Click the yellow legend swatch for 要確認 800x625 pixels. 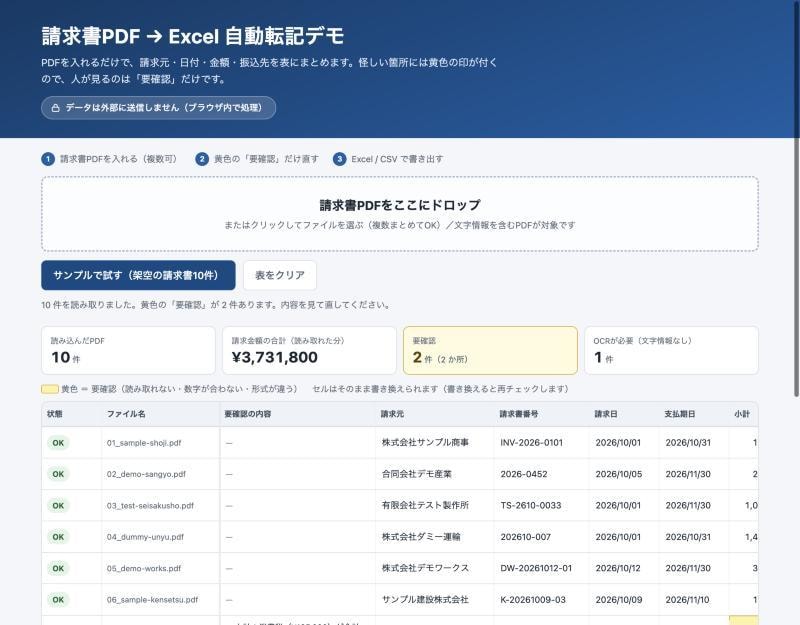(x=49, y=389)
